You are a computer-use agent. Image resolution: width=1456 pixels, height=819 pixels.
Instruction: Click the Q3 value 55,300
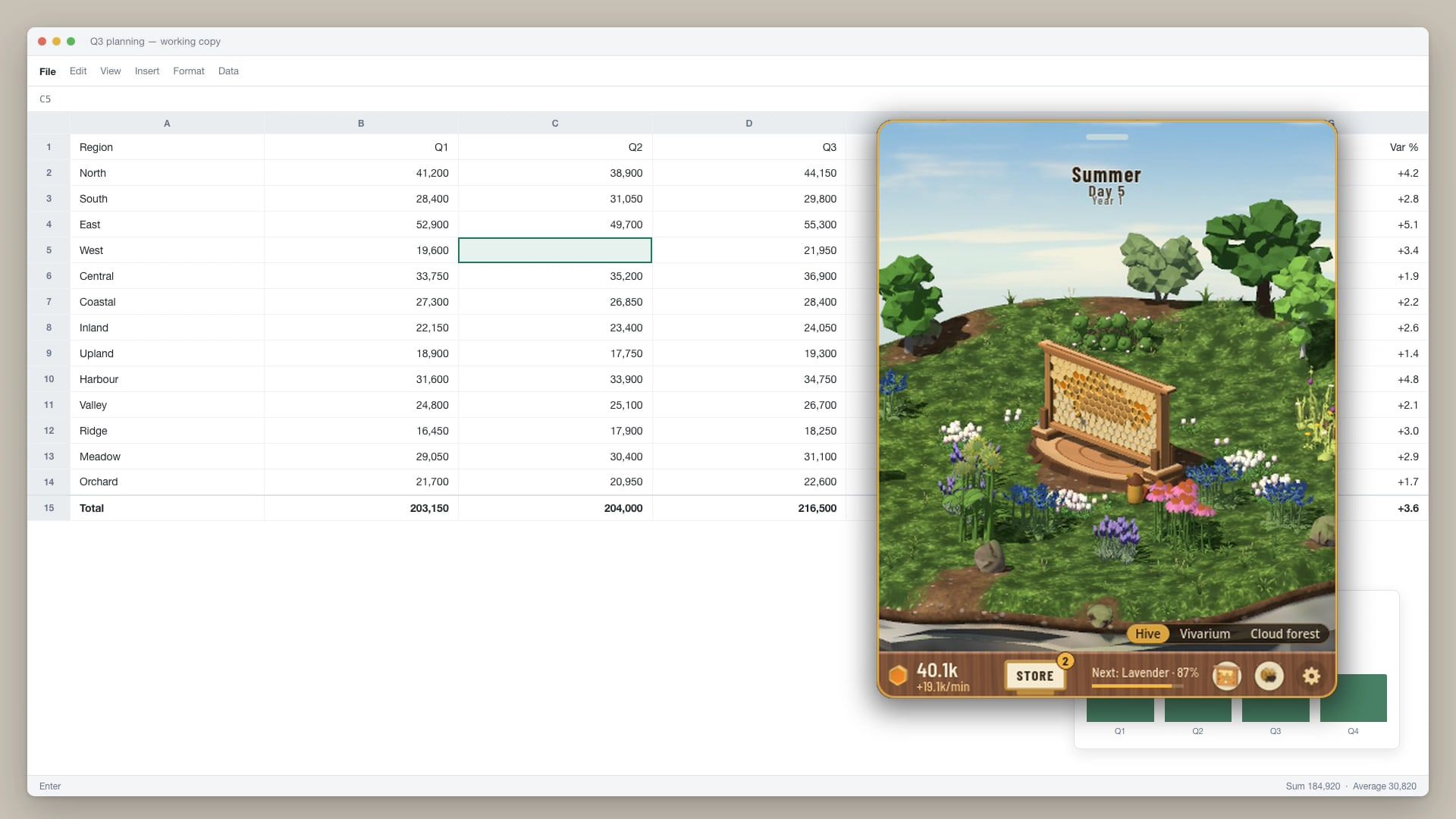pyautogui.click(x=749, y=224)
